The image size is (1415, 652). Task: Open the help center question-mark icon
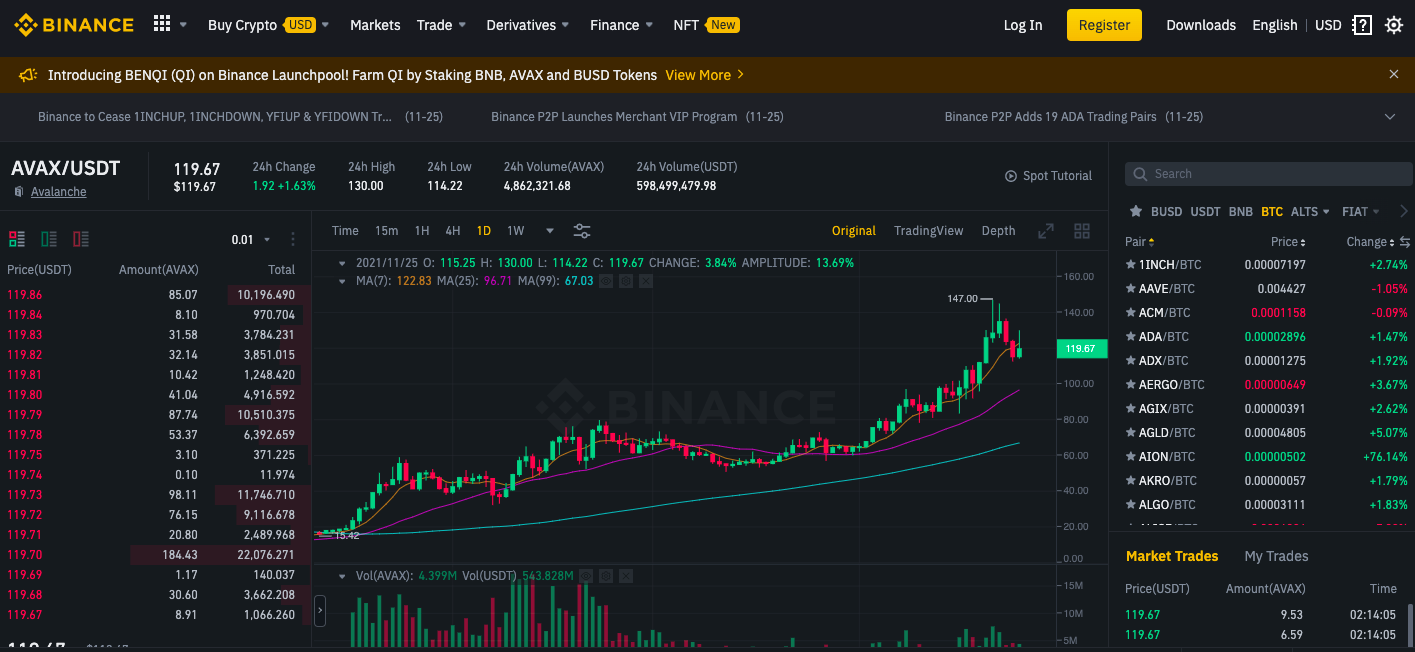pyautogui.click(x=1362, y=25)
